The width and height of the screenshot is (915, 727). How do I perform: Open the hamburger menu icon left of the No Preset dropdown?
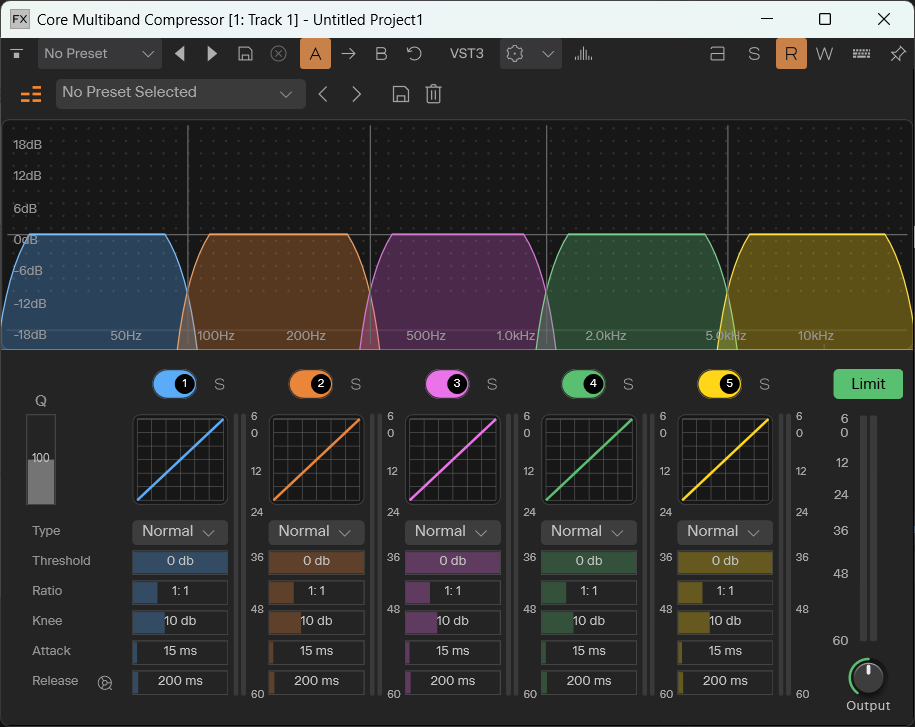point(17,54)
